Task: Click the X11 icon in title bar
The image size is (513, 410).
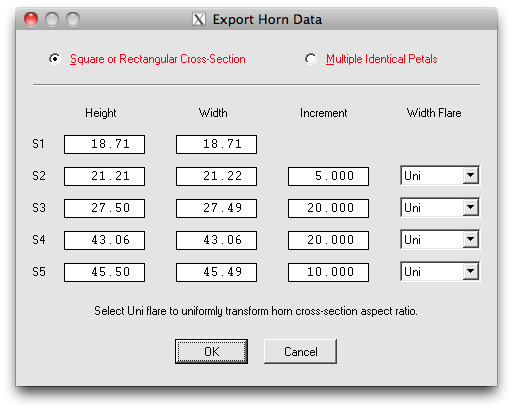Action: tap(199, 19)
